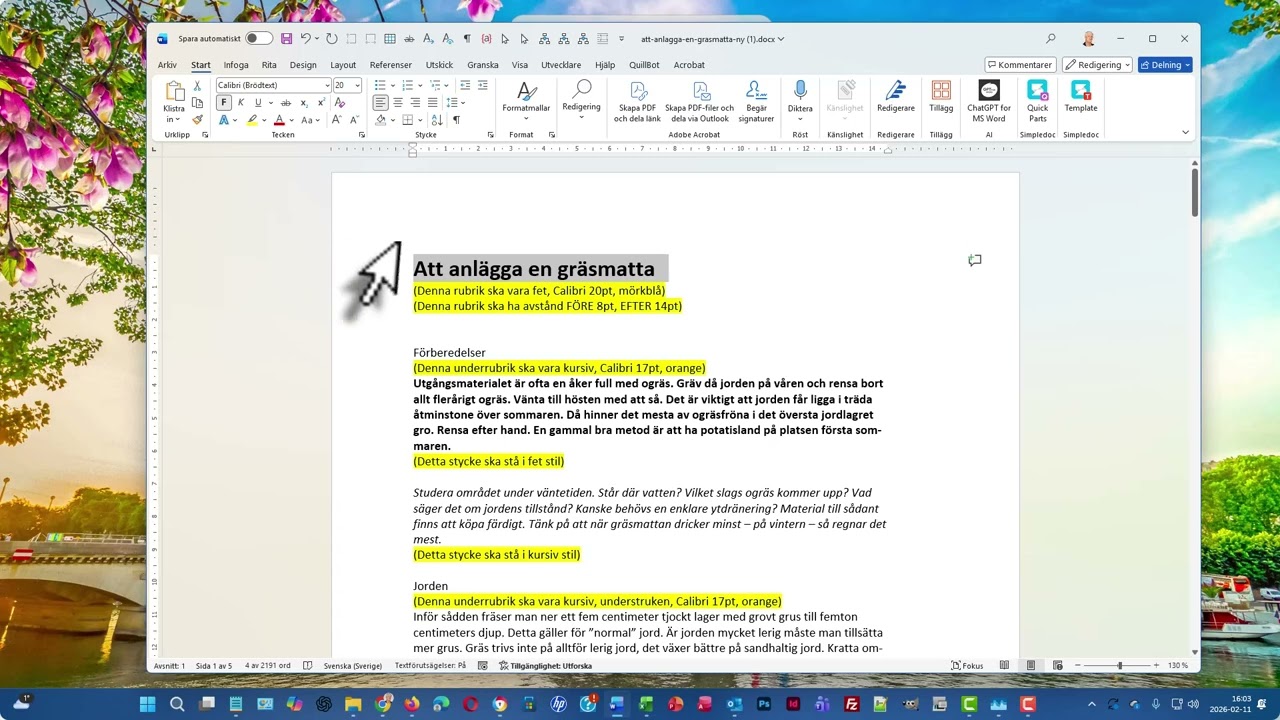Open Tillägg add-ins icon
Screen dimensions: 1280x720
click(x=941, y=98)
